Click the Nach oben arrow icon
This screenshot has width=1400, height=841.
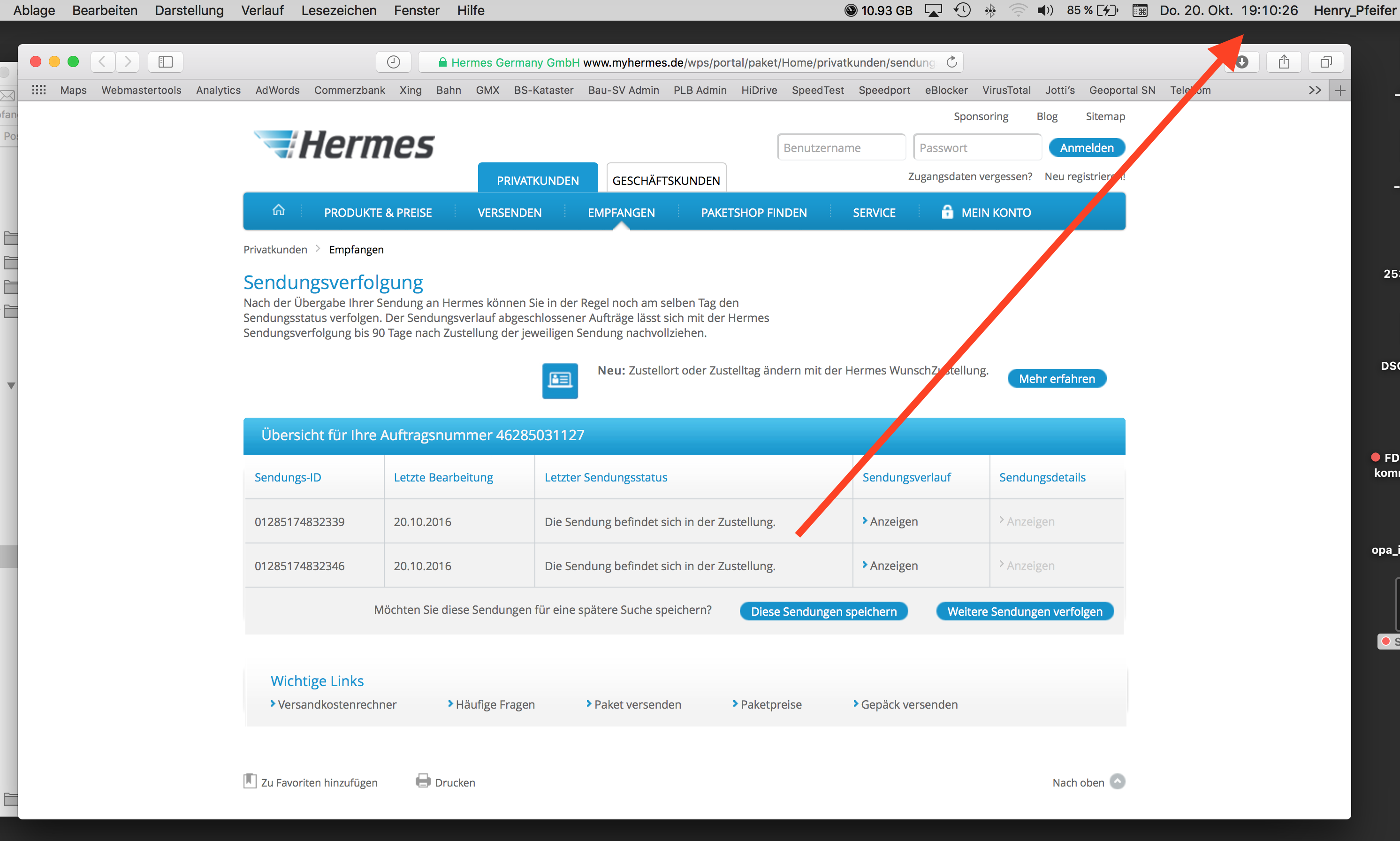tap(1117, 781)
